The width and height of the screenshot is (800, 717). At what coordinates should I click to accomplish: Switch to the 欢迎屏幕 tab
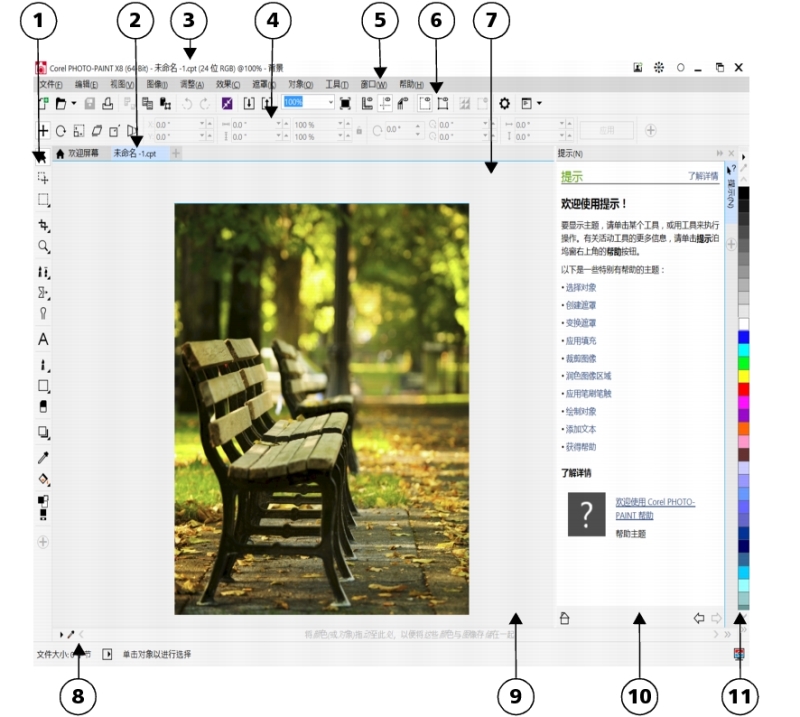point(80,154)
